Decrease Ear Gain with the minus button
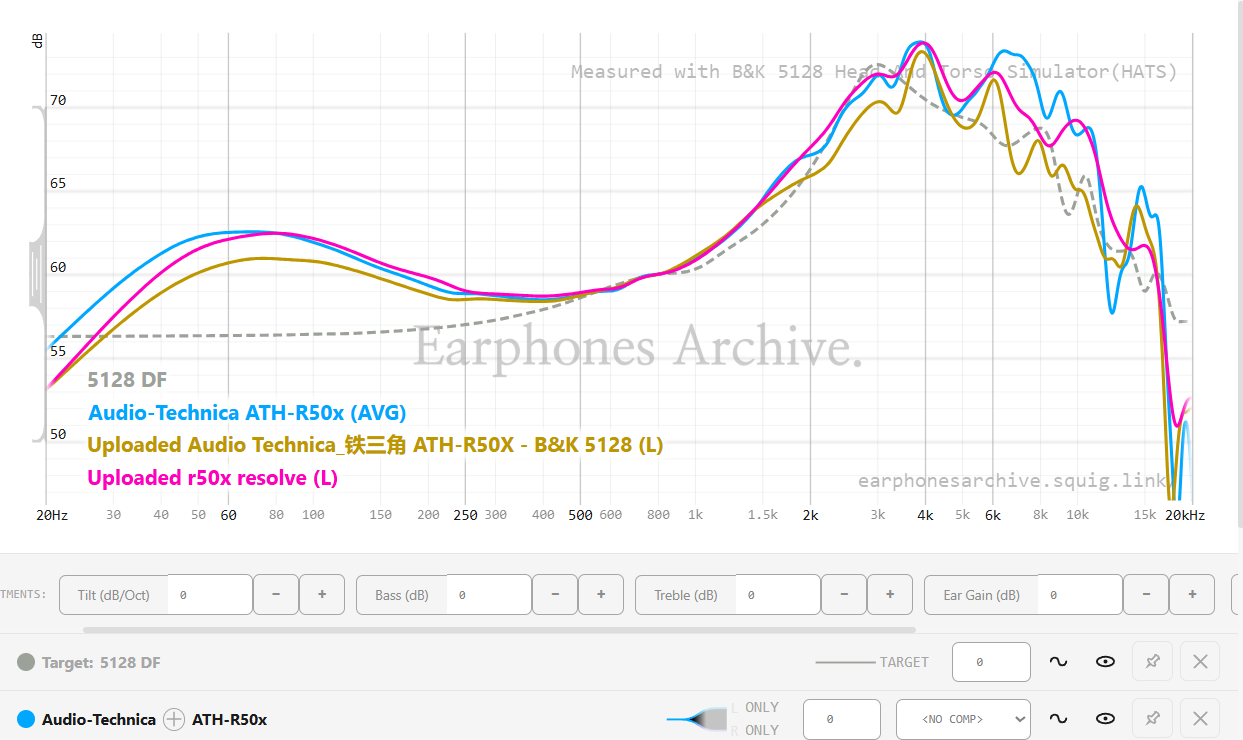Screen dimensions: 1243x740 (x=1146, y=594)
